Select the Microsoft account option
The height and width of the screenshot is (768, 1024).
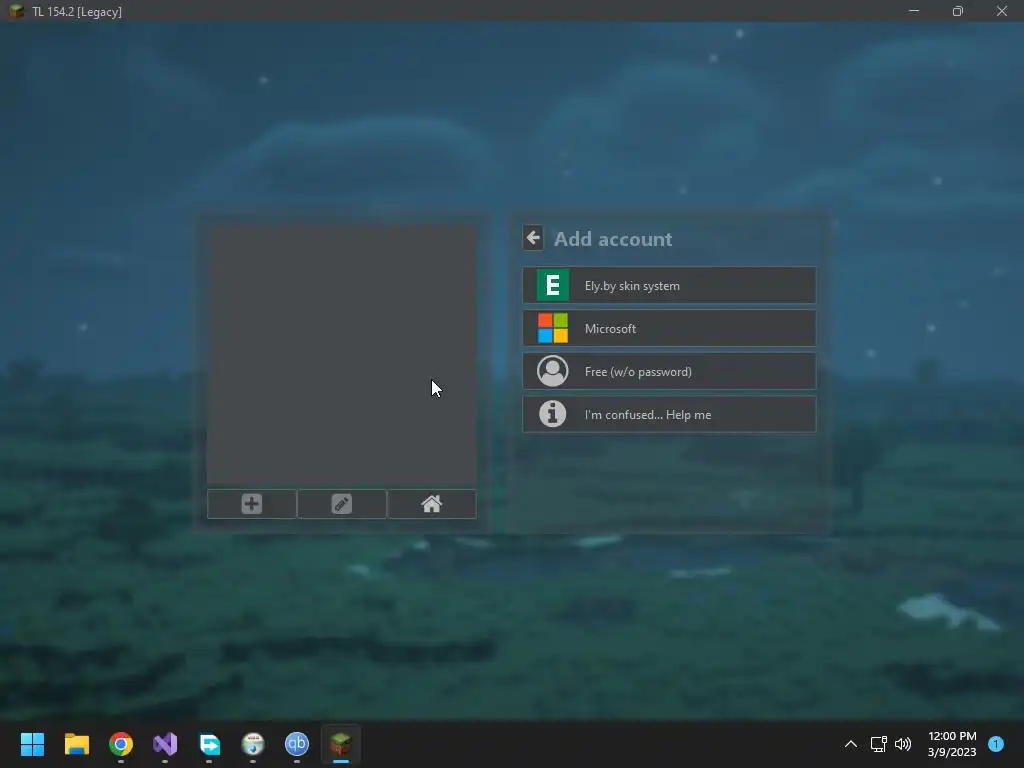(669, 328)
